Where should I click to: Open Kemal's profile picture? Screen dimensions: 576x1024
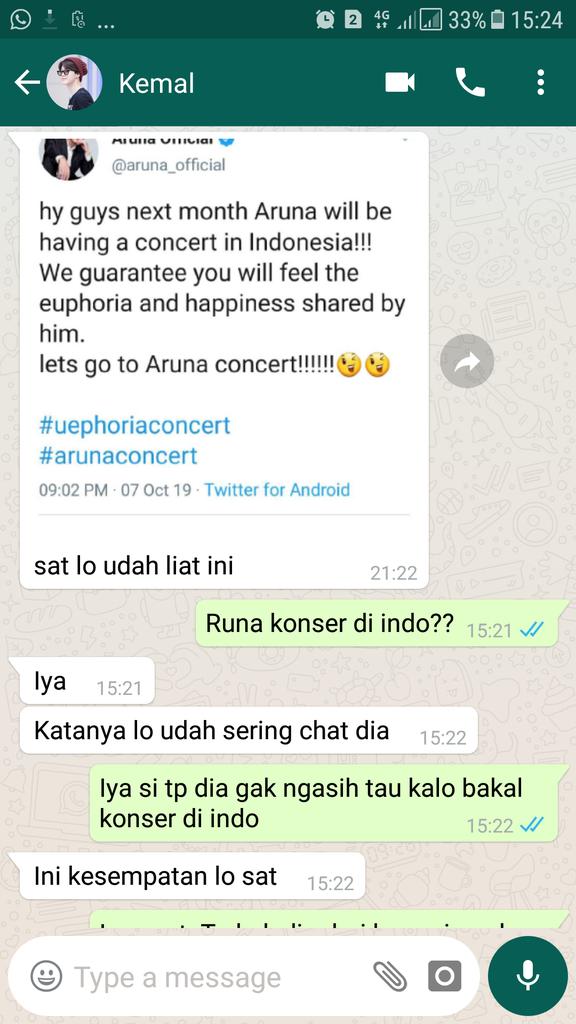[x=74, y=83]
